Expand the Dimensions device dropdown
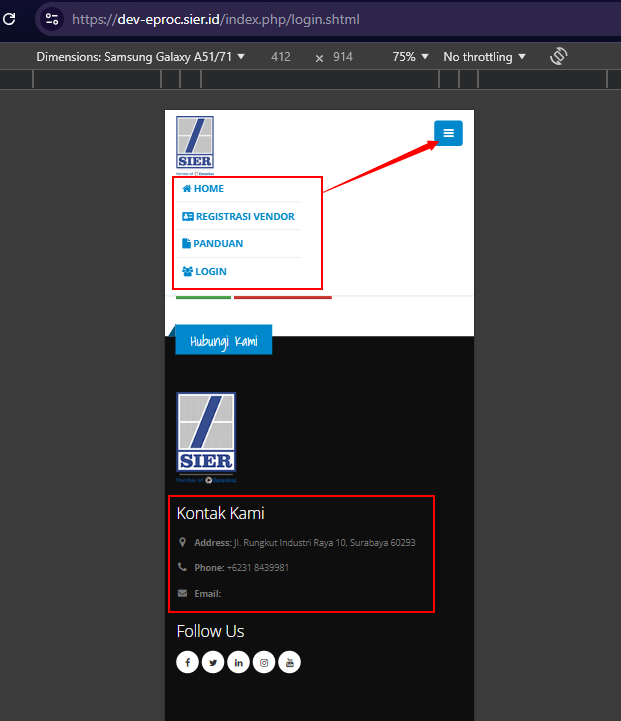Image resolution: width=621 pixels, height=721 pixels. (140, 57)
